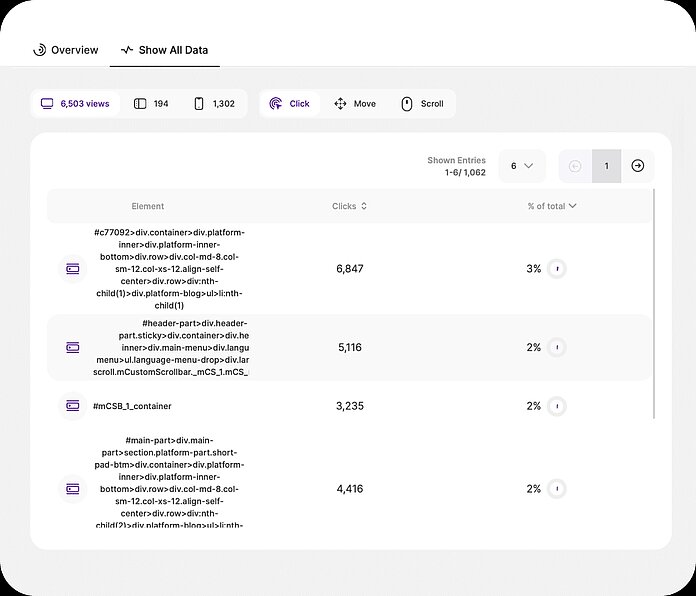Choose the Click interaction type

click(x=290, y=104)
